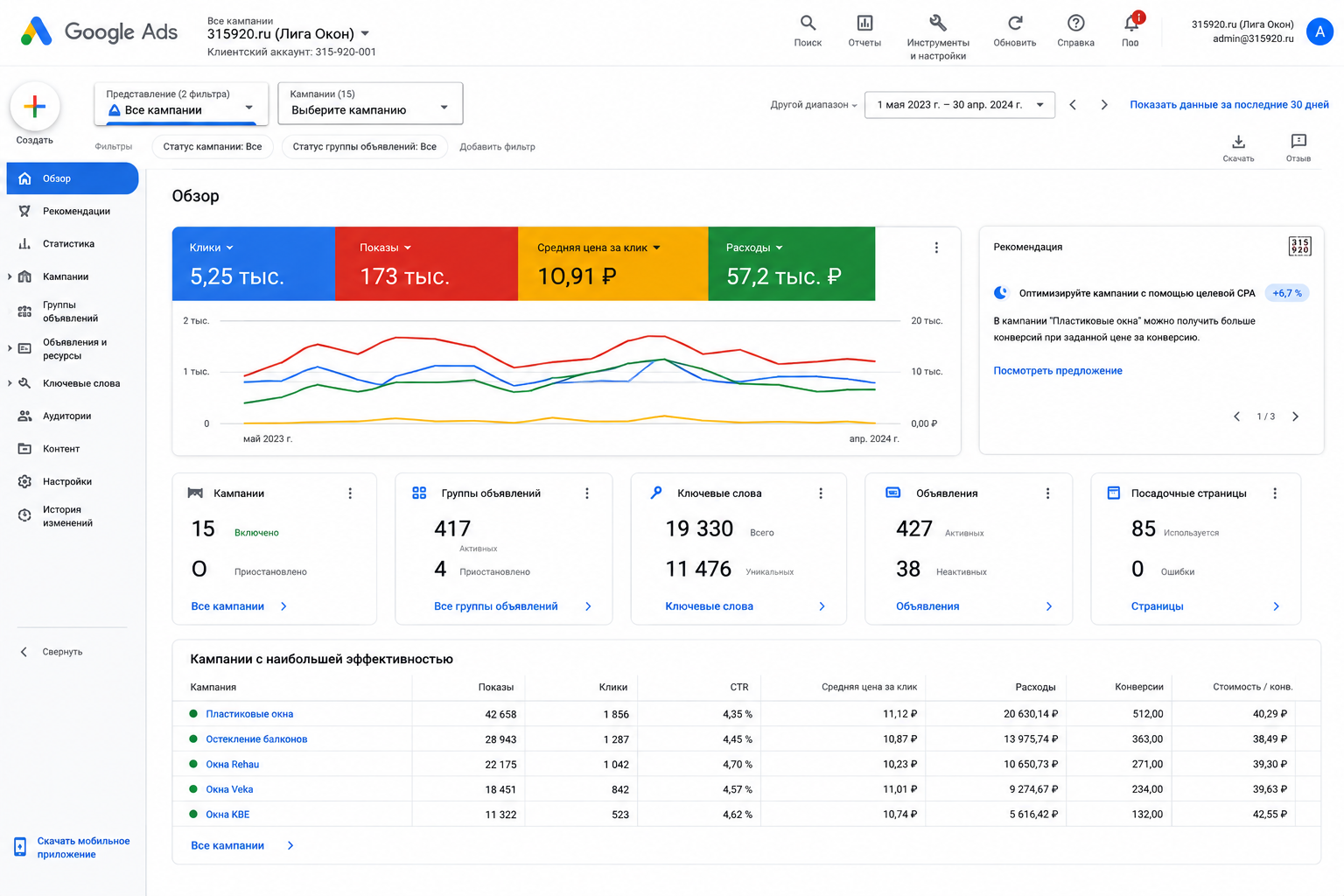Open Выберите кампанию dropdown

tap(370, 103)
